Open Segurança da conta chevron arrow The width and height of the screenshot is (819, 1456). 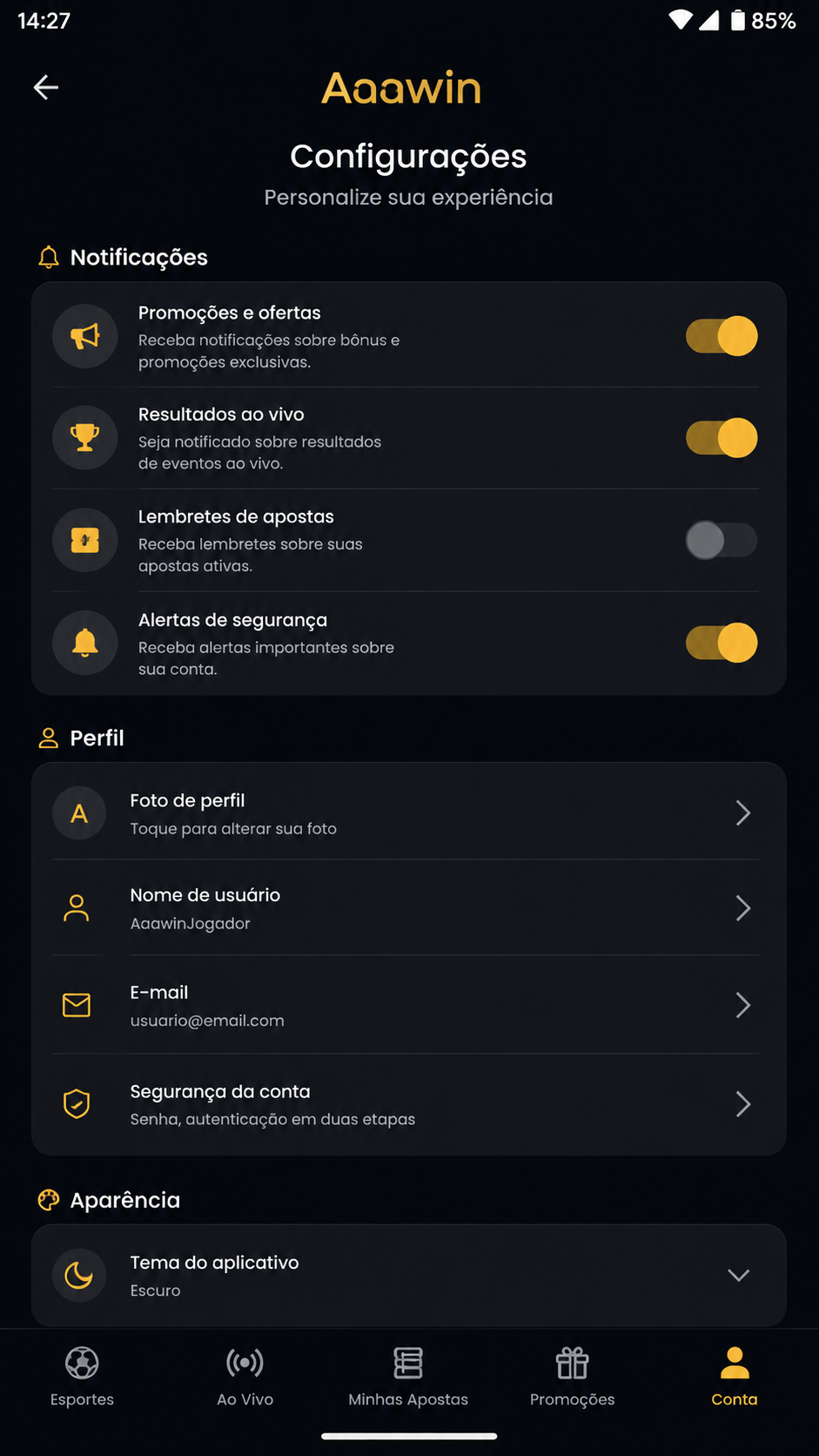[743, 1104]
